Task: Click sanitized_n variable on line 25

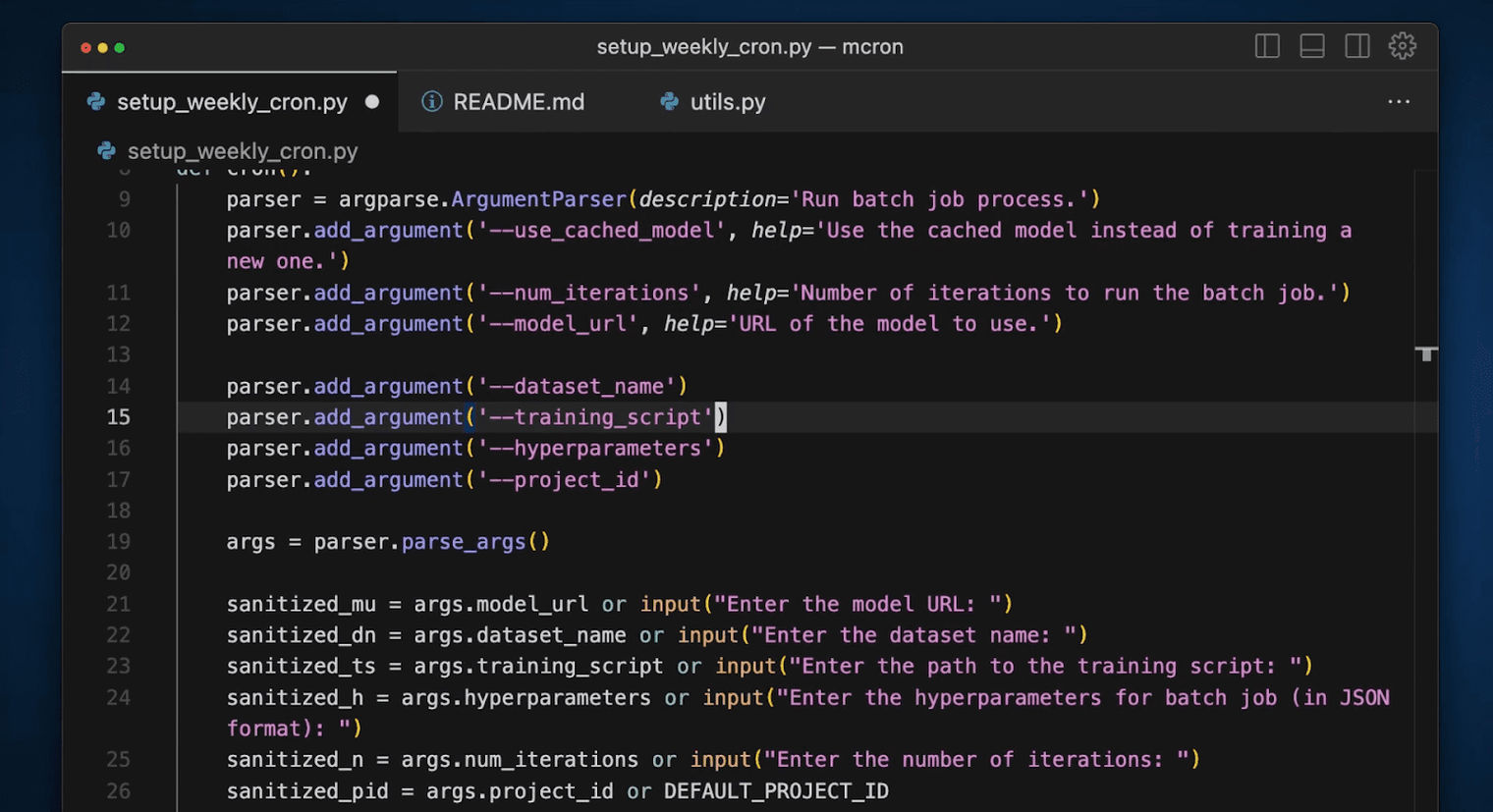Action: (x=295, y=760)
